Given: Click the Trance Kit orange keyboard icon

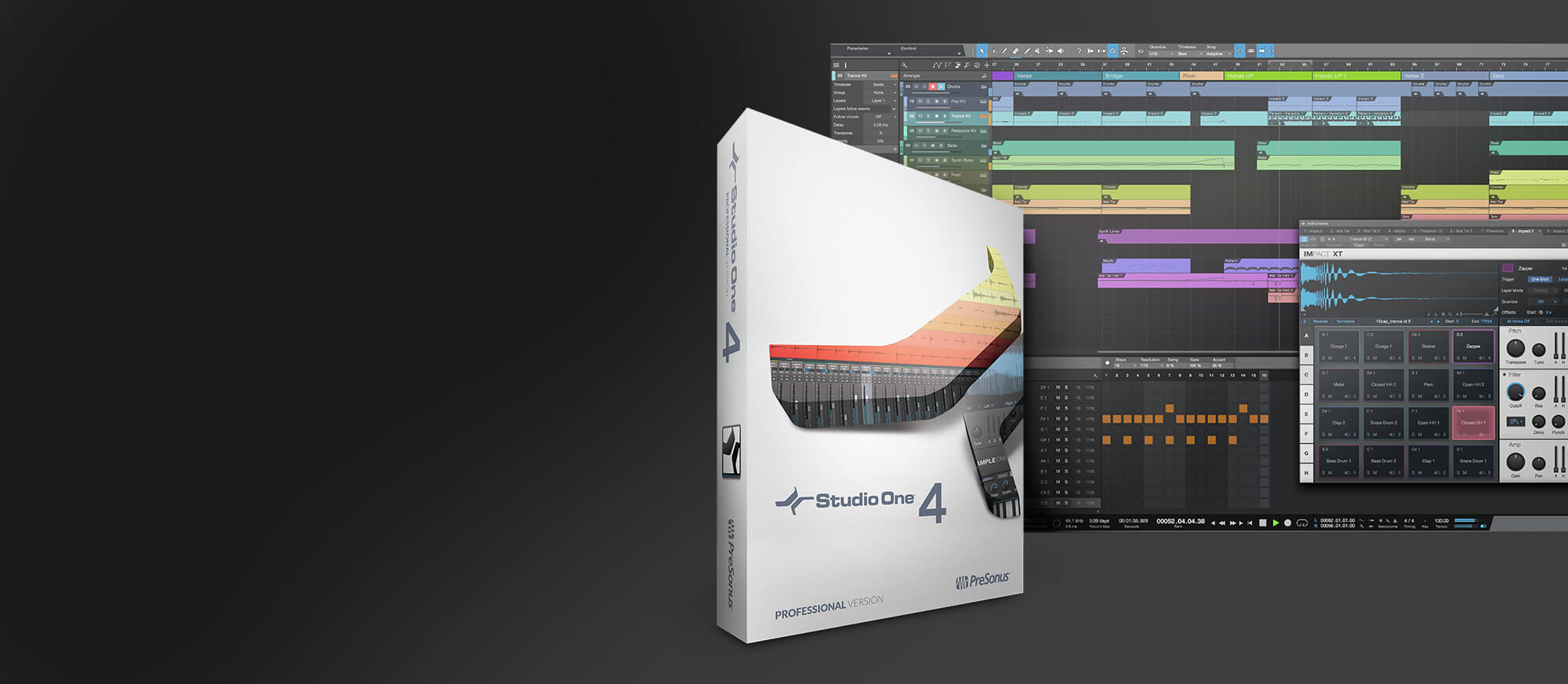Looking at the screenshot, I should (x=983, y=116).
